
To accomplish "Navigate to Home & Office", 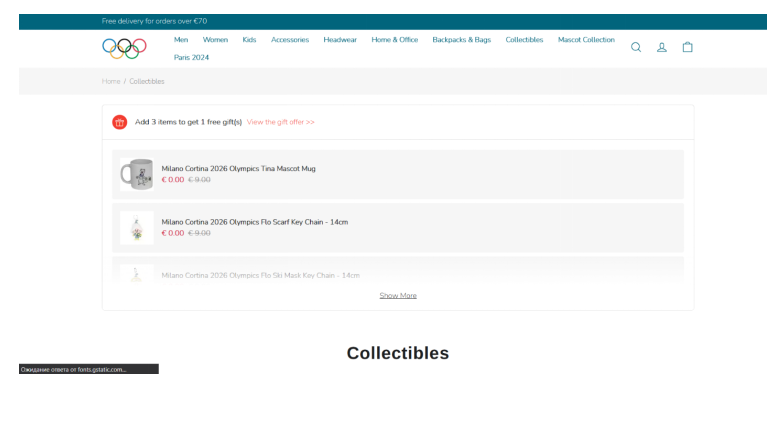I will [395, 40].
